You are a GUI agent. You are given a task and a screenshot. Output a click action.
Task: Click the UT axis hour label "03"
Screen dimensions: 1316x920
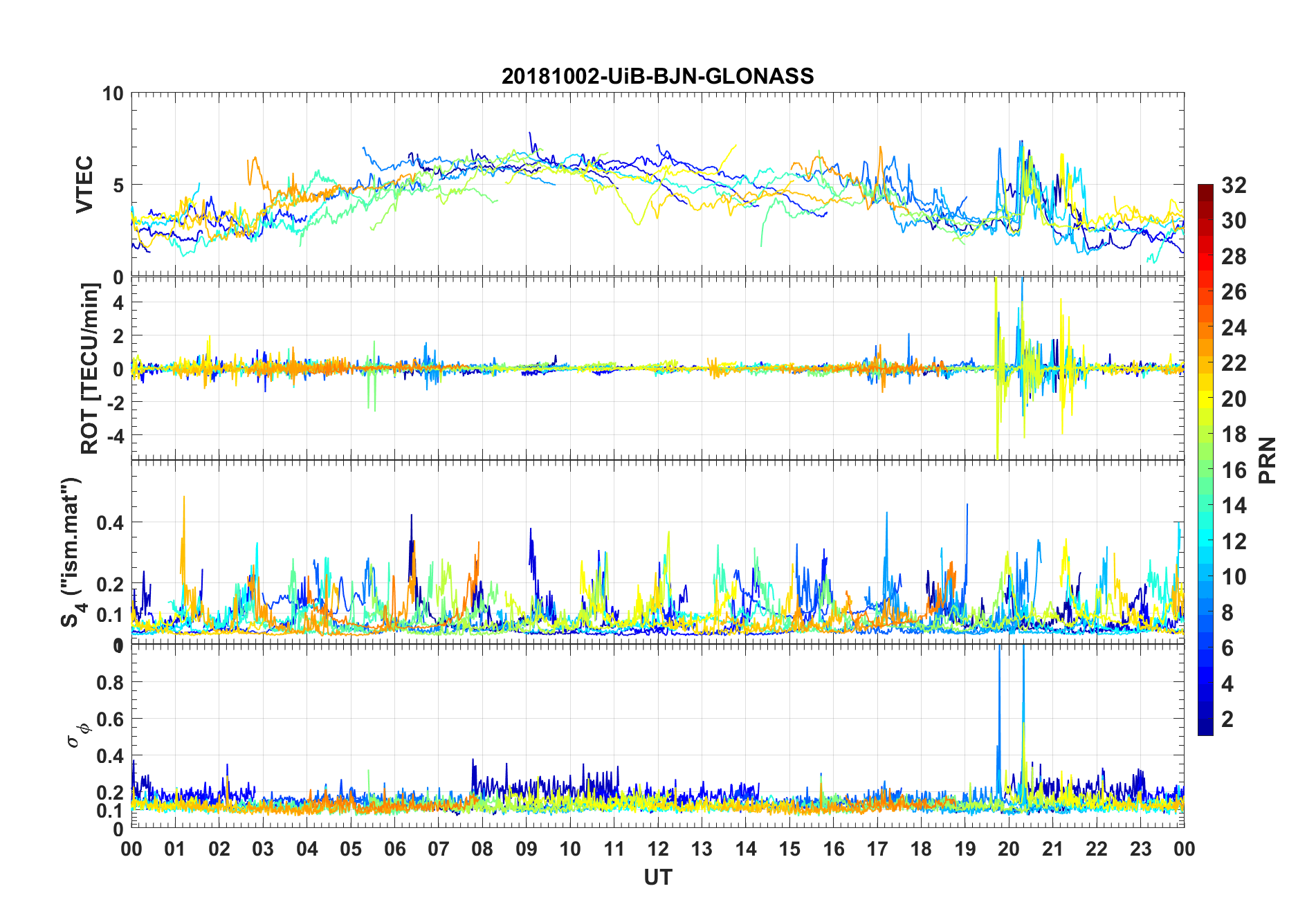[x=263, y=849]
